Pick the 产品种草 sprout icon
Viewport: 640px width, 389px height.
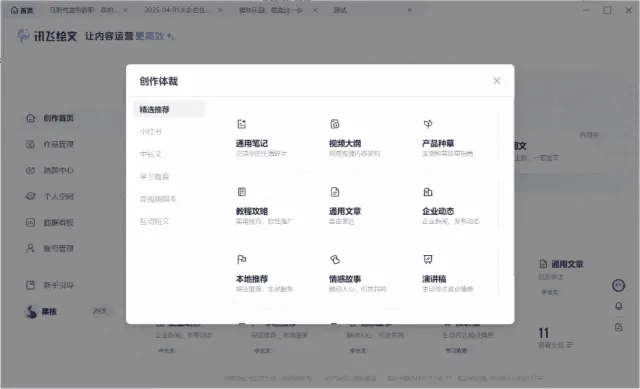(x=428, y=124)
